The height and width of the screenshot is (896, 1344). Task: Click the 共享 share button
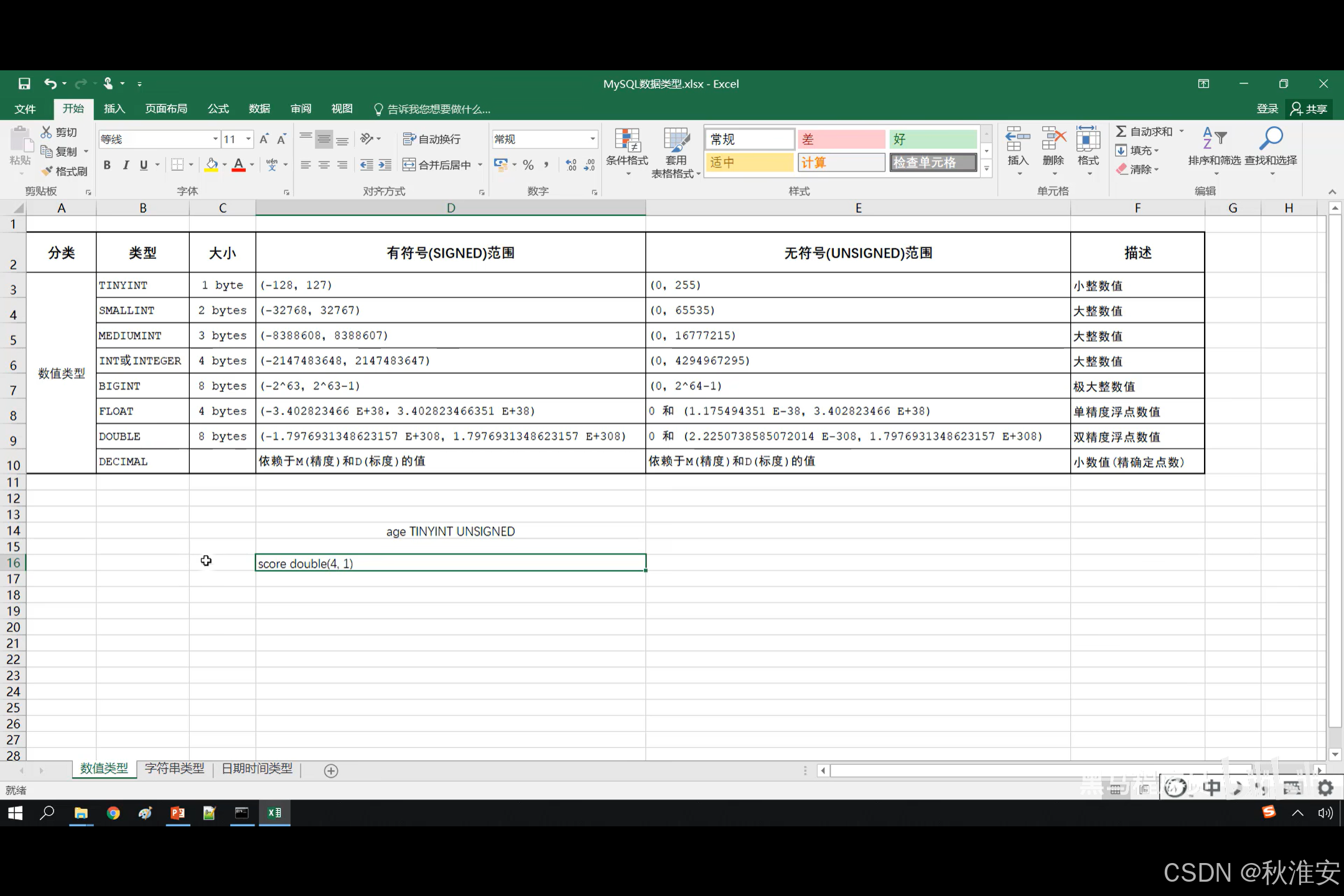tap(1309, 109)
